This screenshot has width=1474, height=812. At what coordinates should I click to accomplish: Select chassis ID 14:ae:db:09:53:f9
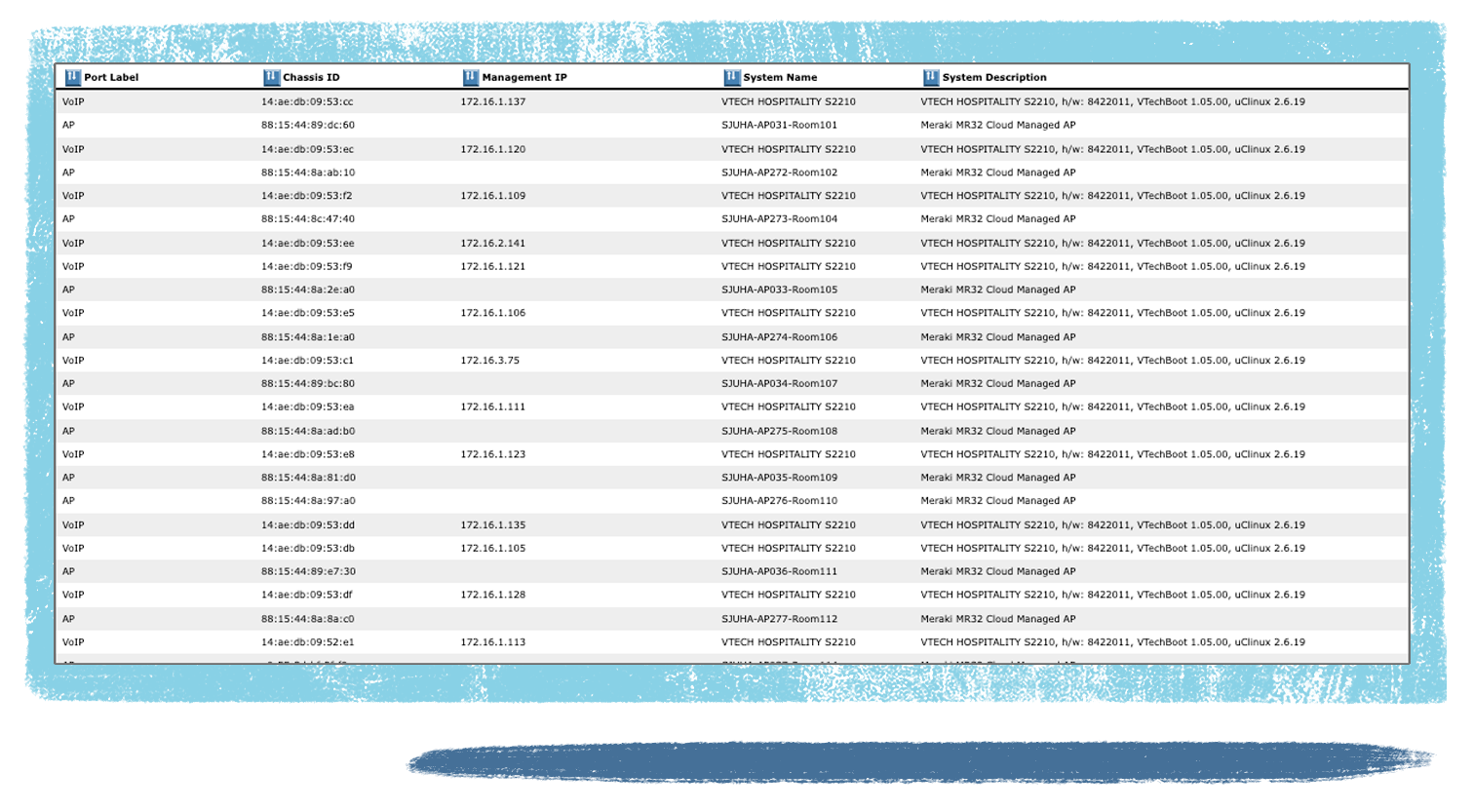pos(306,266)
